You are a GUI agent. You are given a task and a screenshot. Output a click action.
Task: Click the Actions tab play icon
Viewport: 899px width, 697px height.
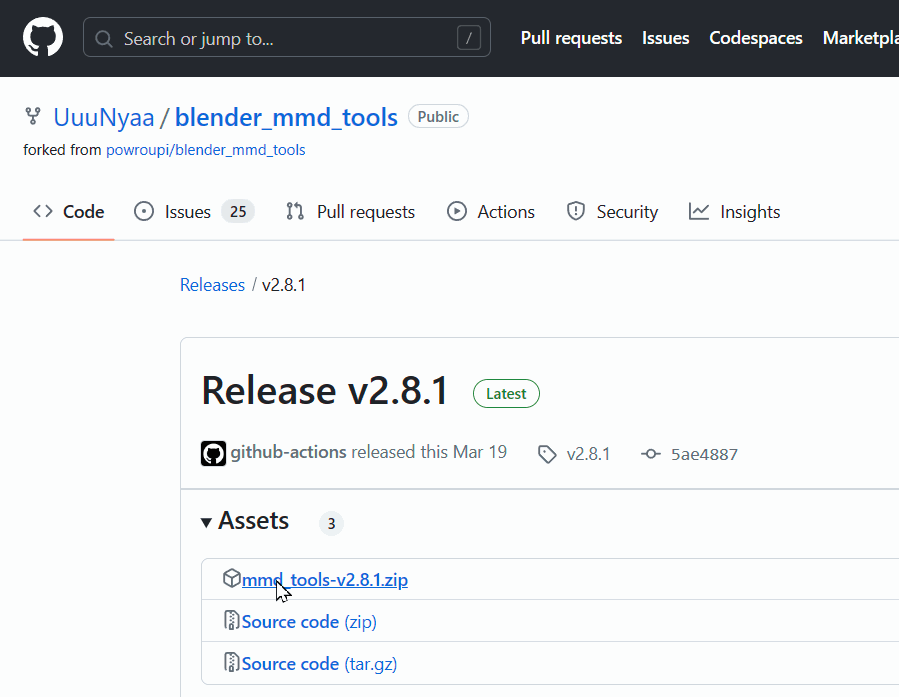(x=457, y=212)
